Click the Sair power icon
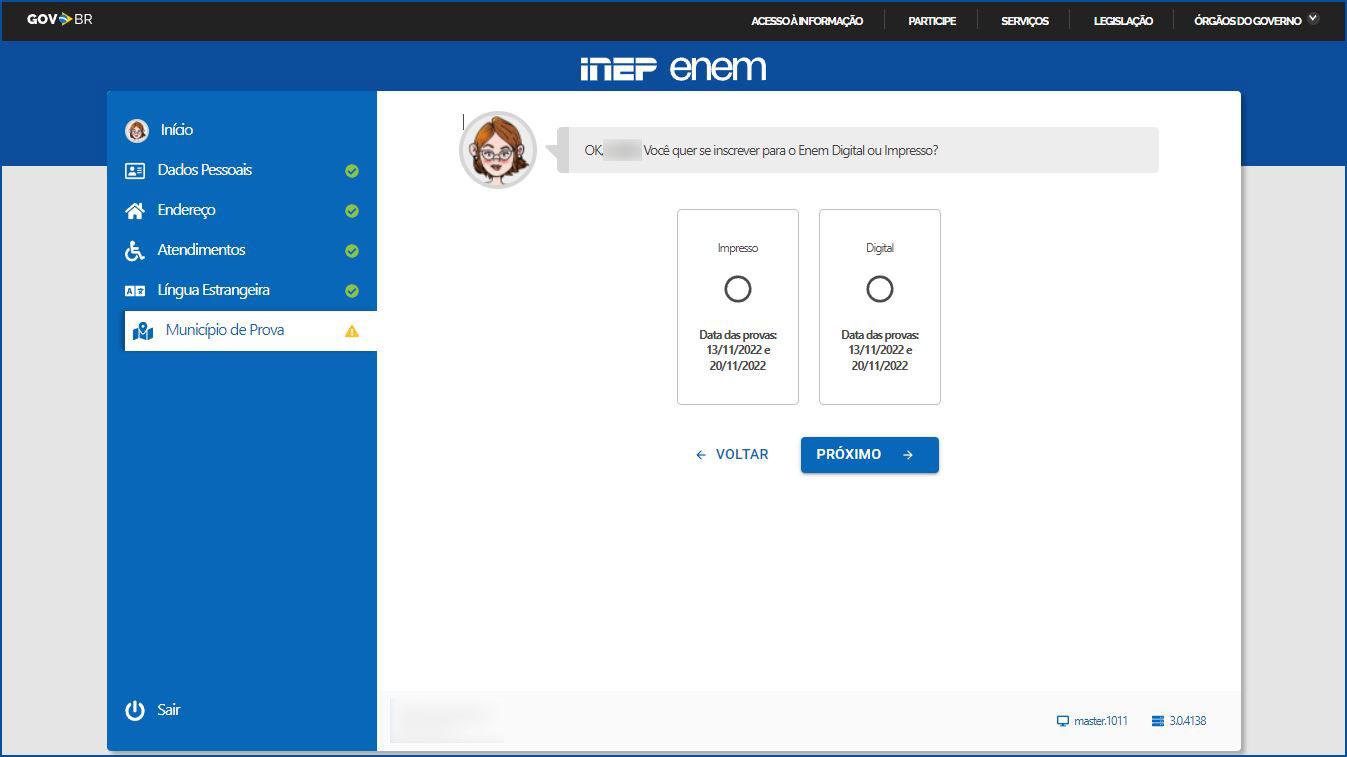Screen dimensions: 1347x757 [135, 710]
